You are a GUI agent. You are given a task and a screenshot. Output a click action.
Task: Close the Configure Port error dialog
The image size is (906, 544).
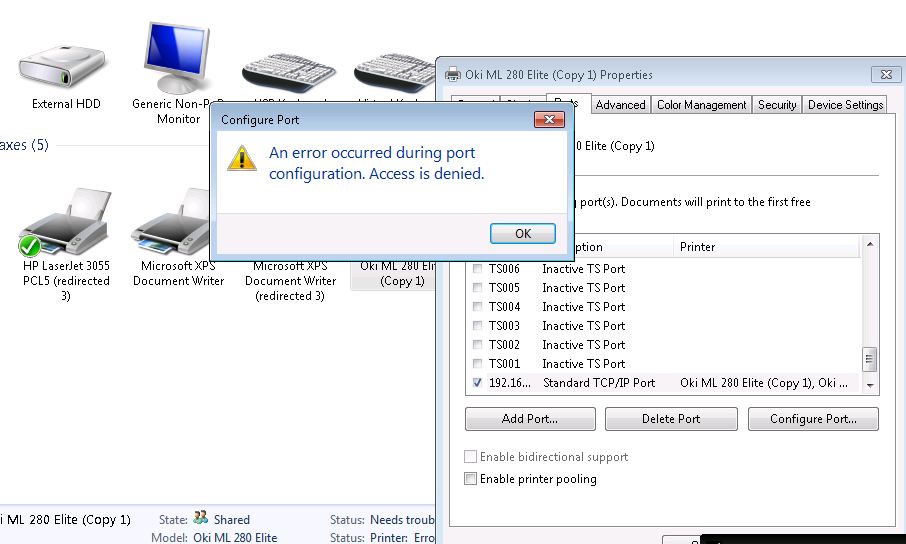tap(549, 120)
